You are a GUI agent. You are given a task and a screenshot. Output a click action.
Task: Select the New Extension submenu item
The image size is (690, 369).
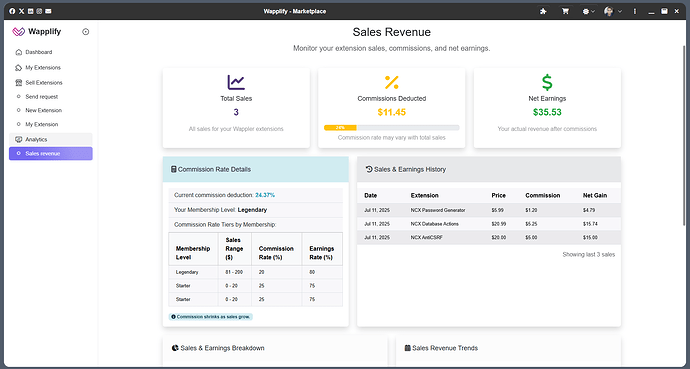pyautogui.click(x=51, y=110)
